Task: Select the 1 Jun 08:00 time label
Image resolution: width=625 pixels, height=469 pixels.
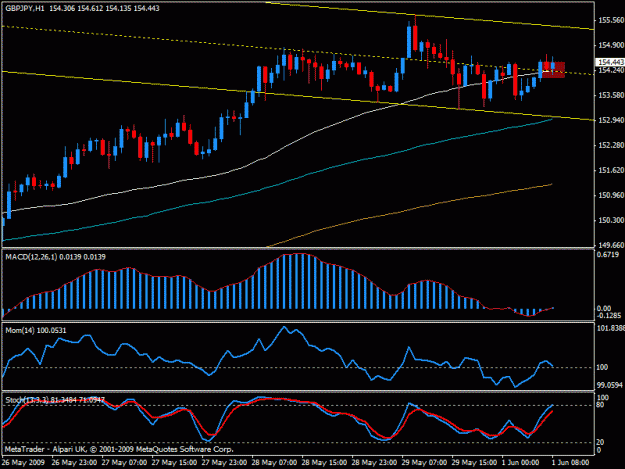Action: point(570,463)
